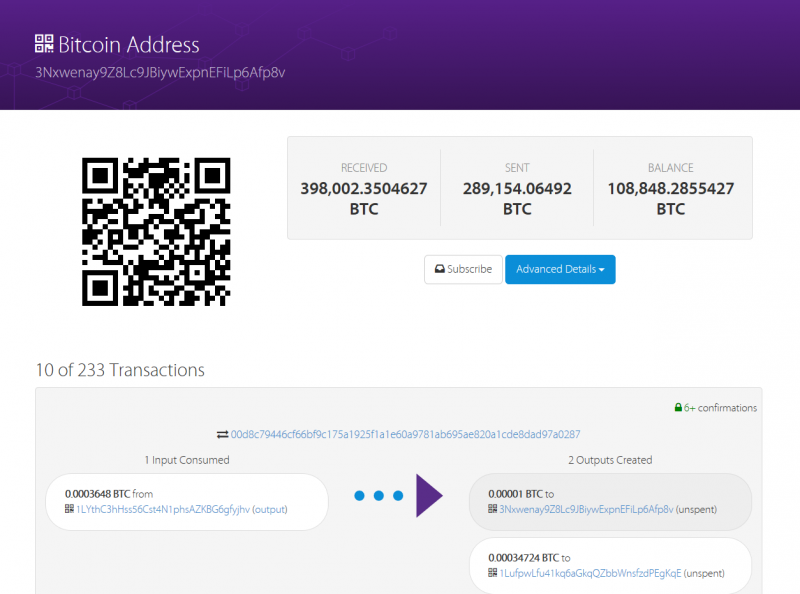Image resolution: width=800 pixels, height=594 pixels.
Task: Click the output amount 0.00034724 BTC
Action: tap(523, 558)
